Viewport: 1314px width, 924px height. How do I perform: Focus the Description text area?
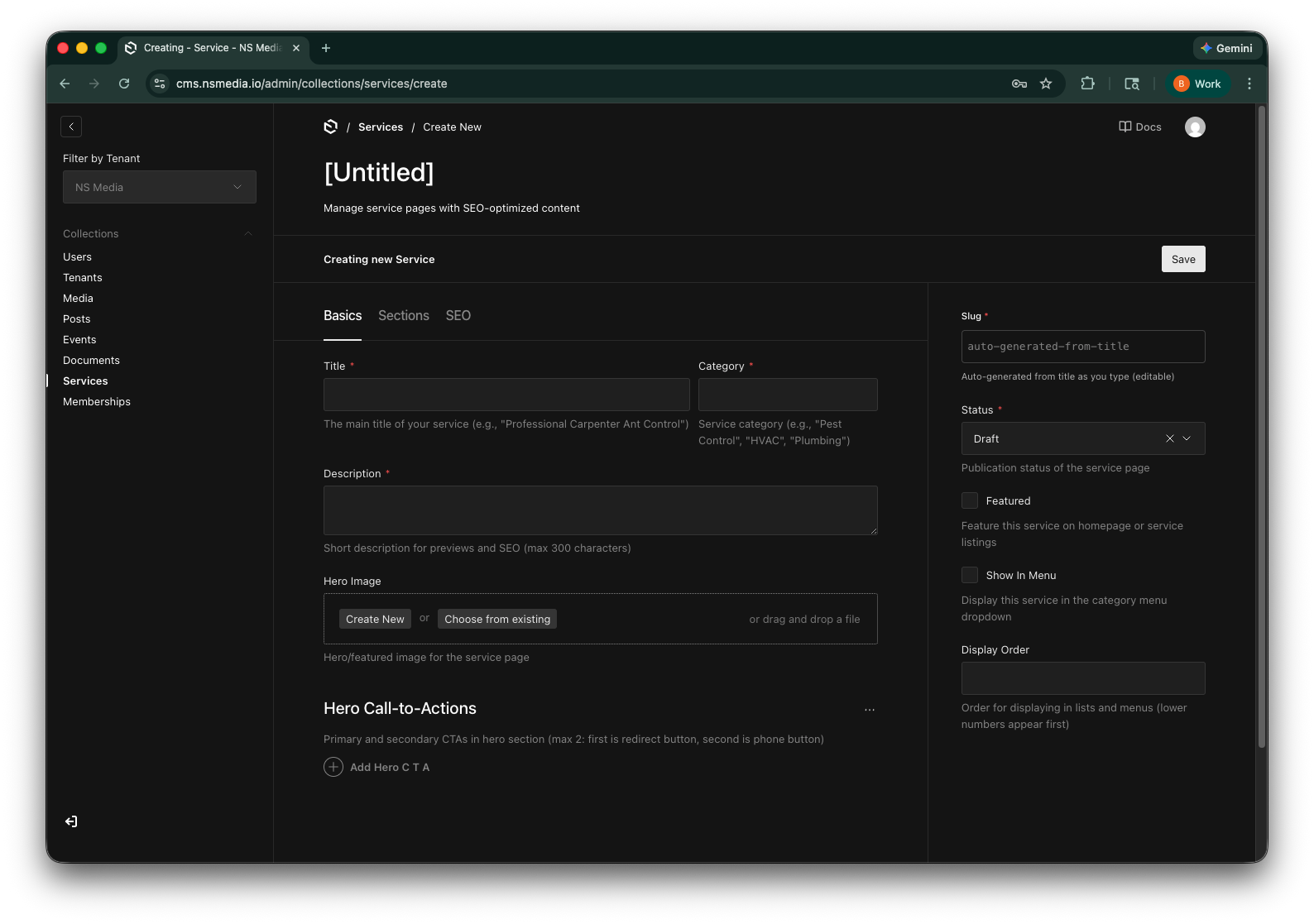click(601, 510)
